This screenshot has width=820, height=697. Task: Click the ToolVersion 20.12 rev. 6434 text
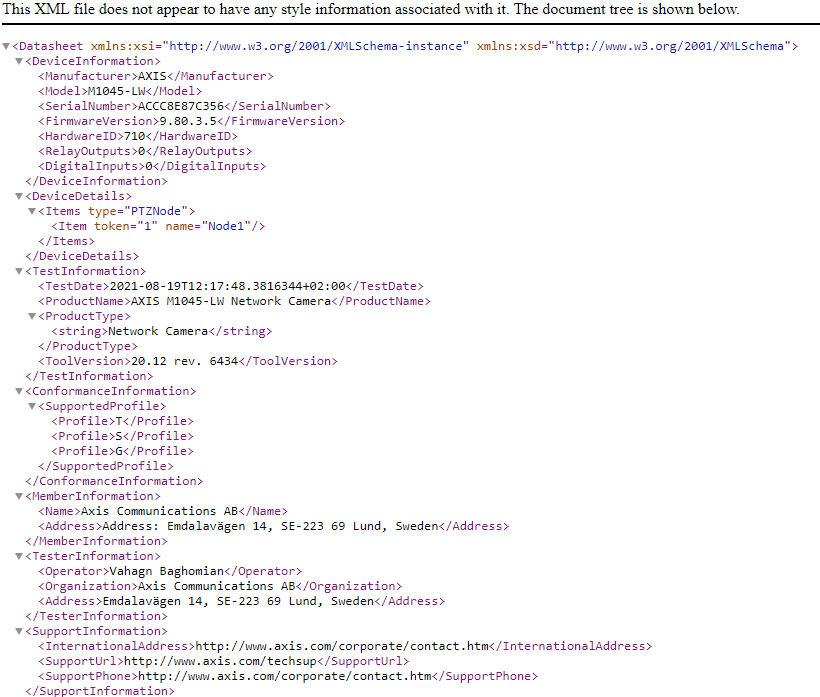pos(183,361)
